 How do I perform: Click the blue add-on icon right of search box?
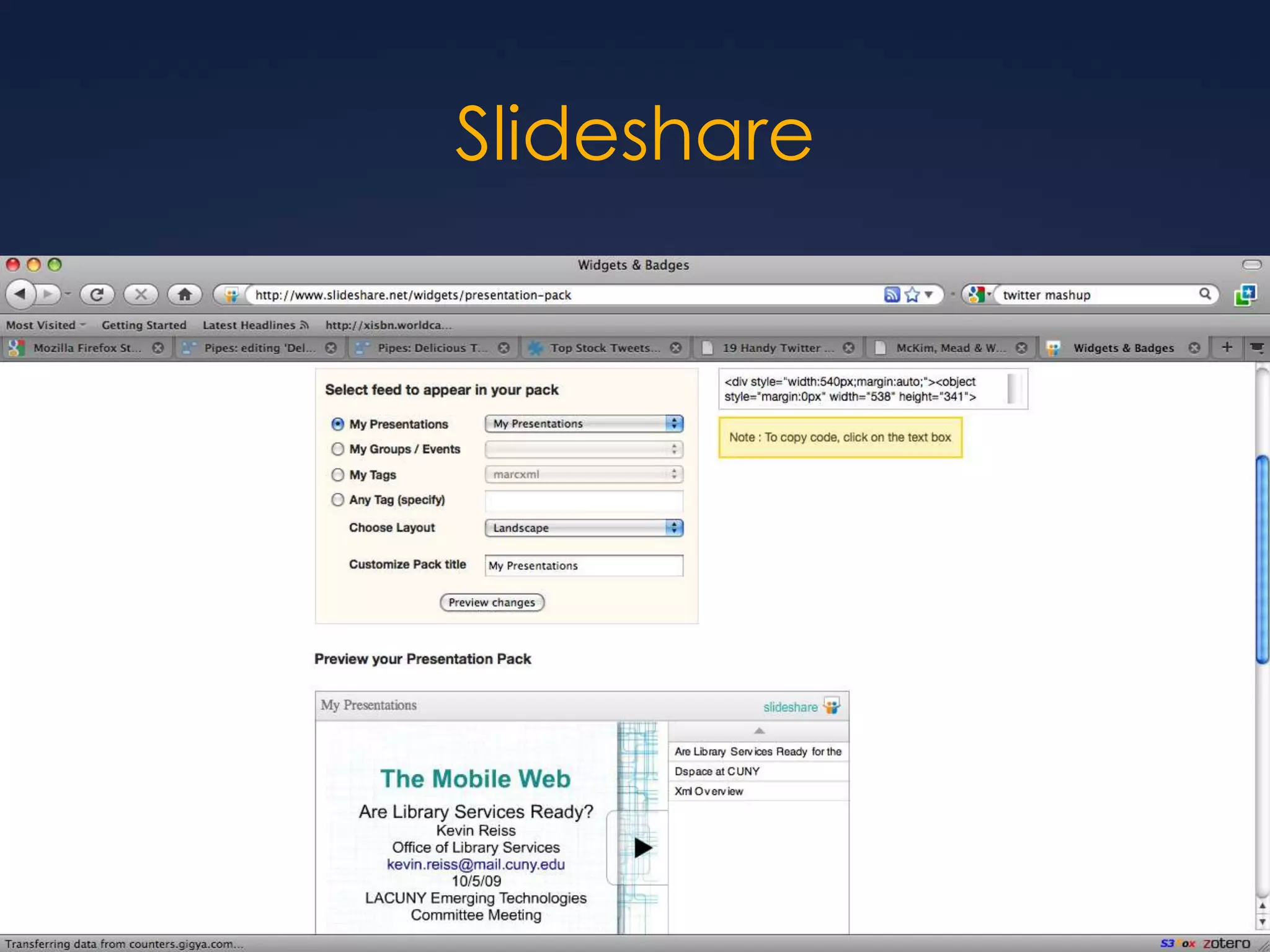coord(1245,295)
